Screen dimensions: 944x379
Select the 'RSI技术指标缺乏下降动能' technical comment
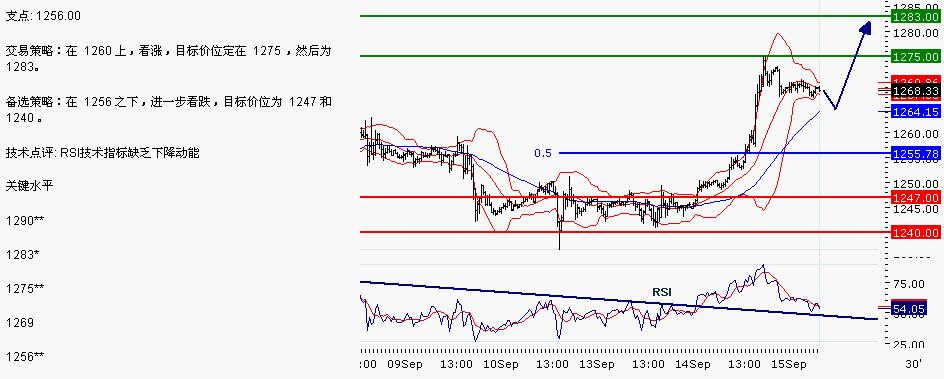(129, 153)
